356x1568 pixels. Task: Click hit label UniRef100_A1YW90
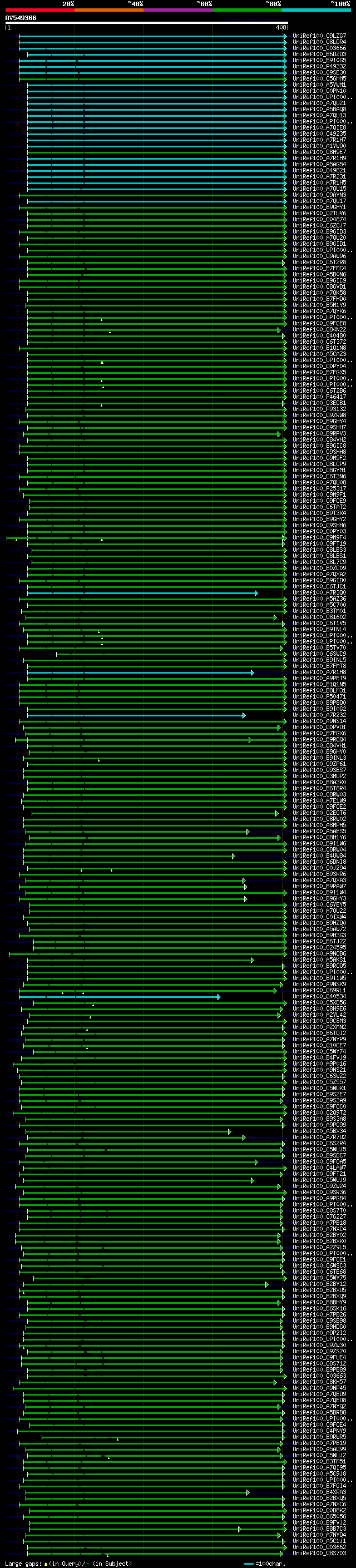click(x=319, y=146)
